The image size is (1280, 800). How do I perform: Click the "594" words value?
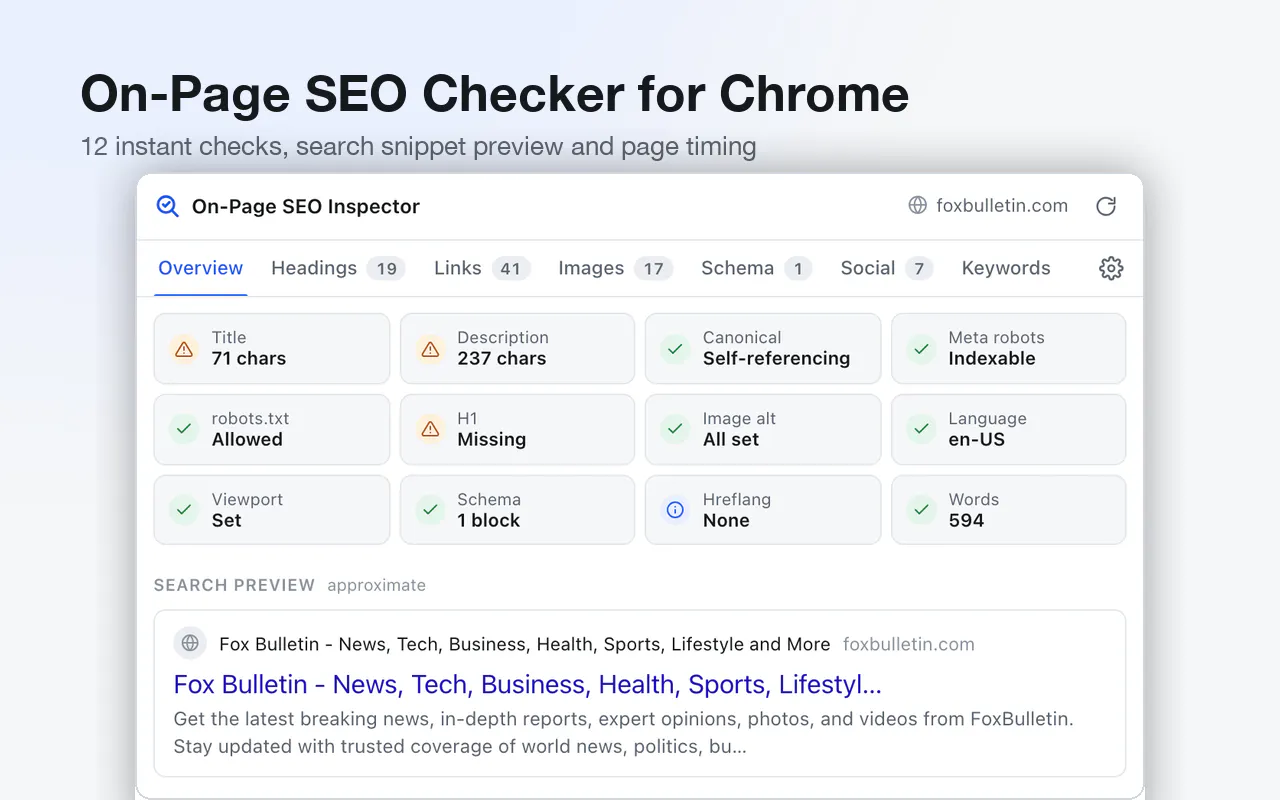966,520
